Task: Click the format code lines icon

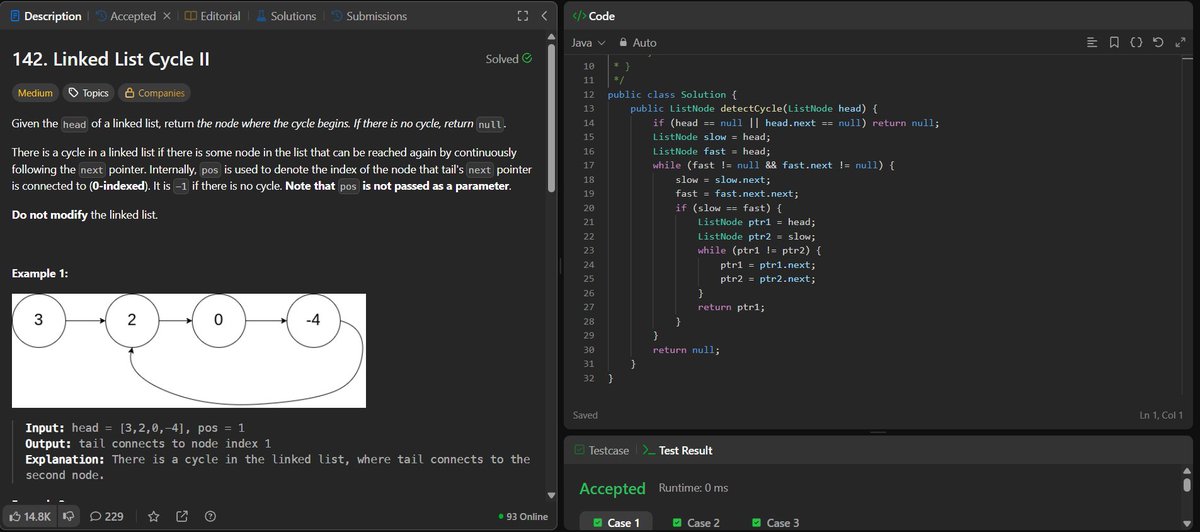Action: coord(1092,43)
